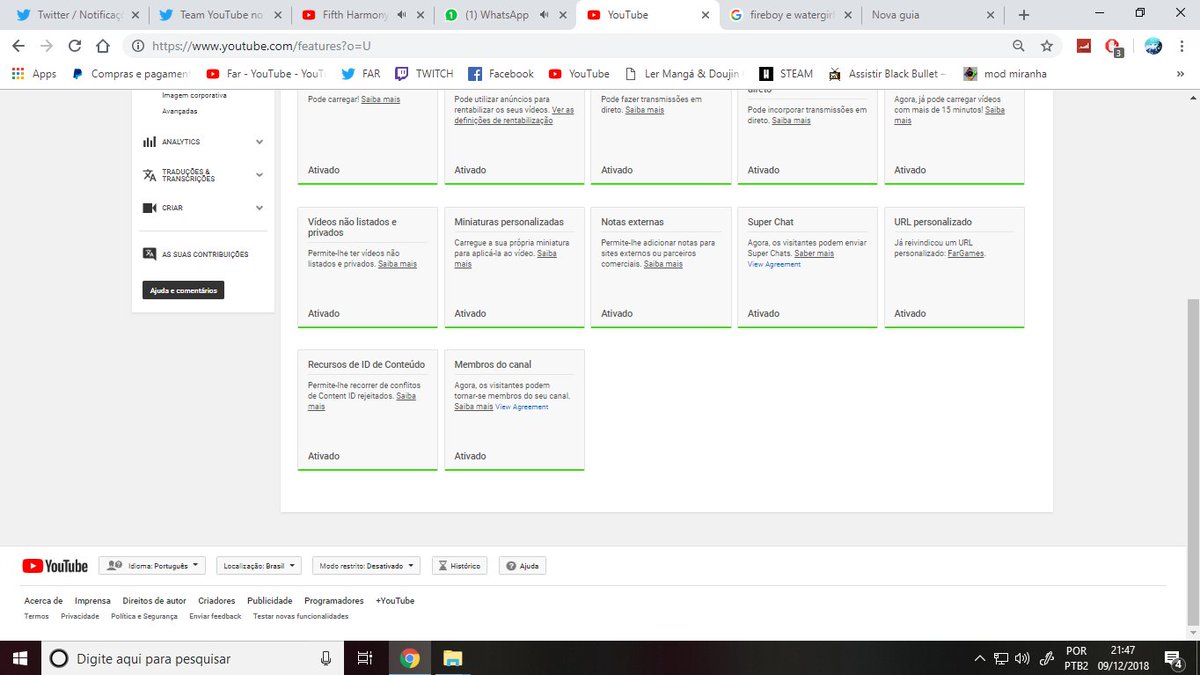The width and height of the screenshot is (1200, 675).
Task: Open Chrome from the taskbar
Action: (409, 658)
